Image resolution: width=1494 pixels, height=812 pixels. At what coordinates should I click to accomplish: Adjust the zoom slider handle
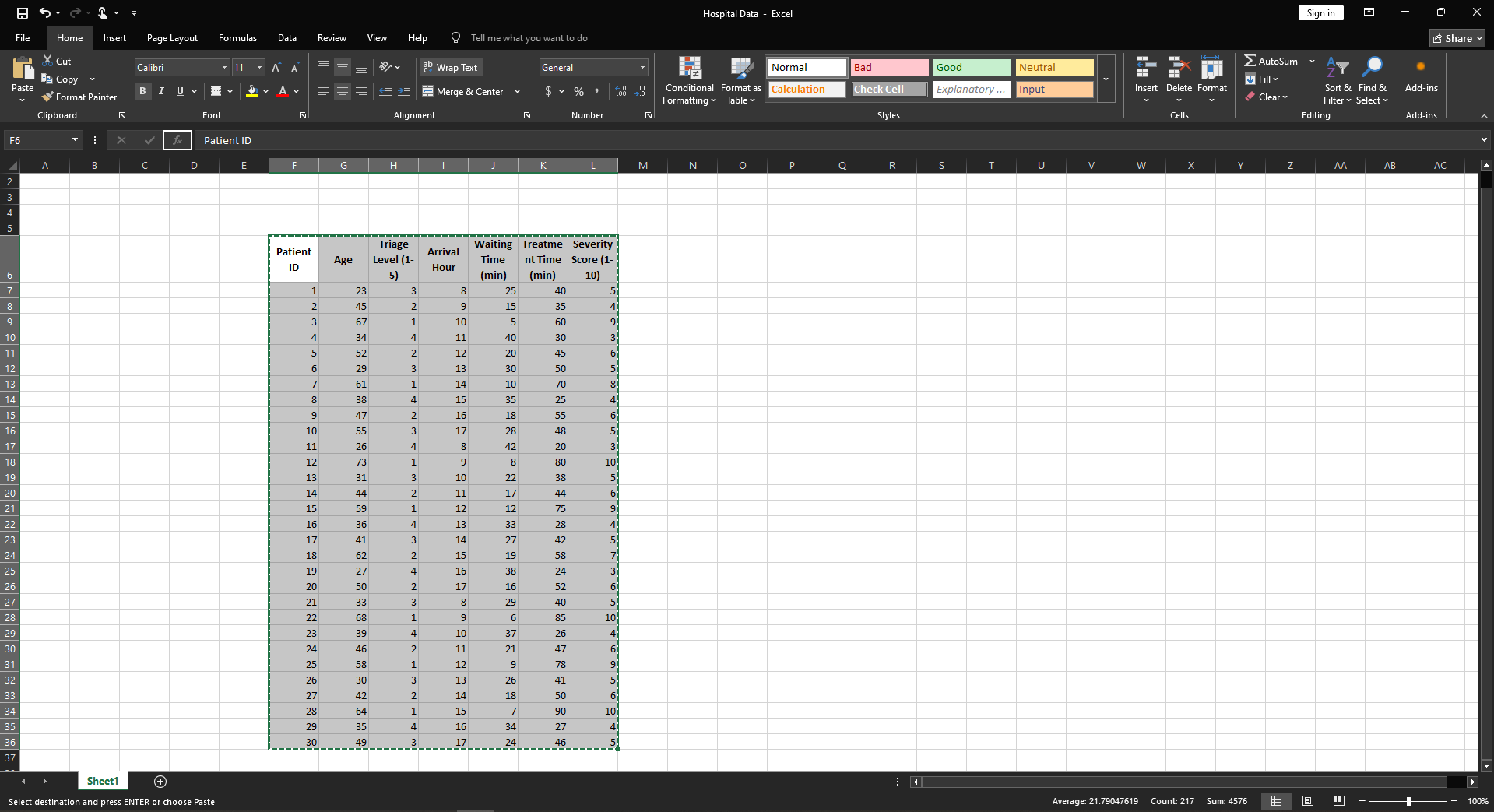tap(1408, 801)
